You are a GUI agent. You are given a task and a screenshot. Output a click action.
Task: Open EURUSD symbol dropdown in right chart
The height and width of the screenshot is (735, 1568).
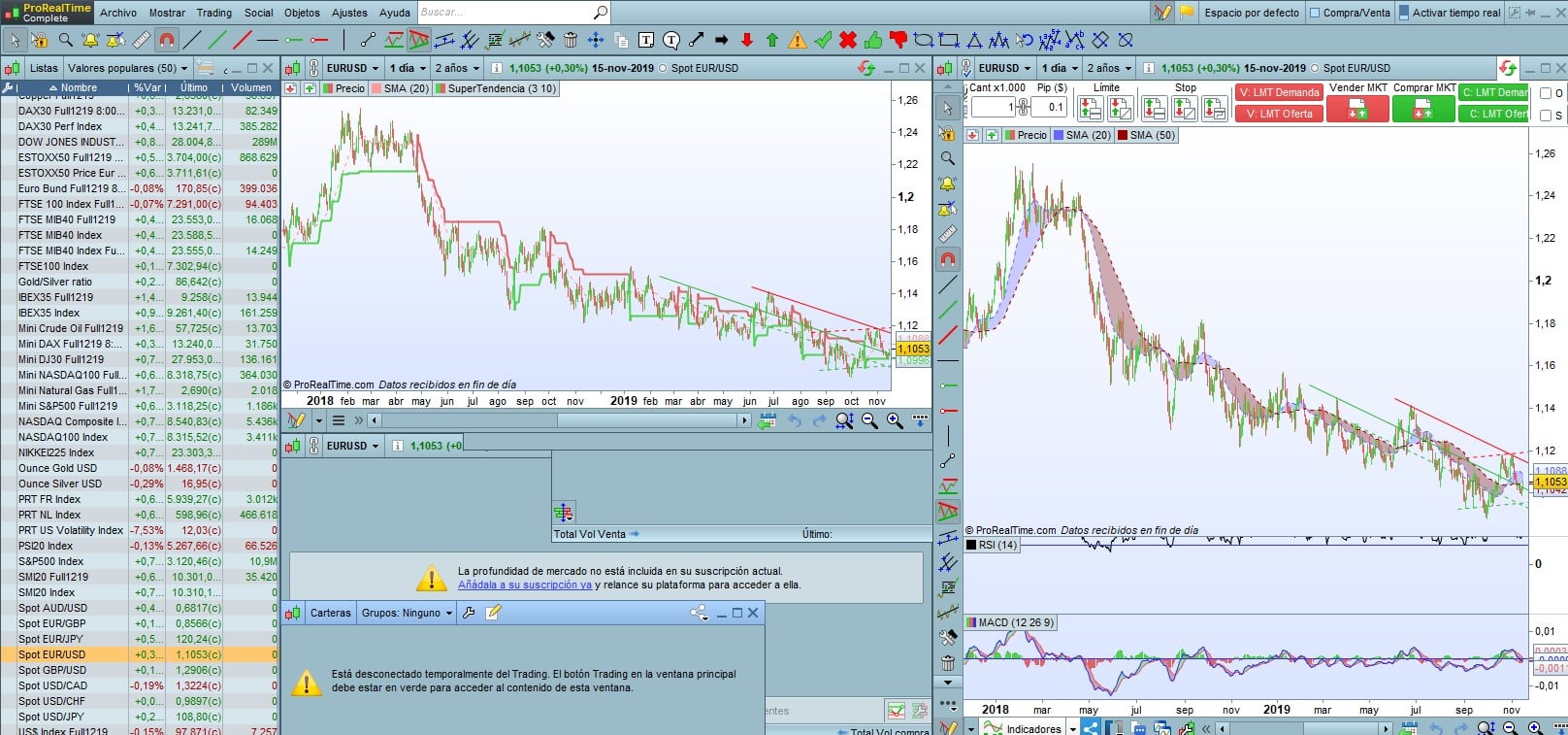click(1005, 68)
